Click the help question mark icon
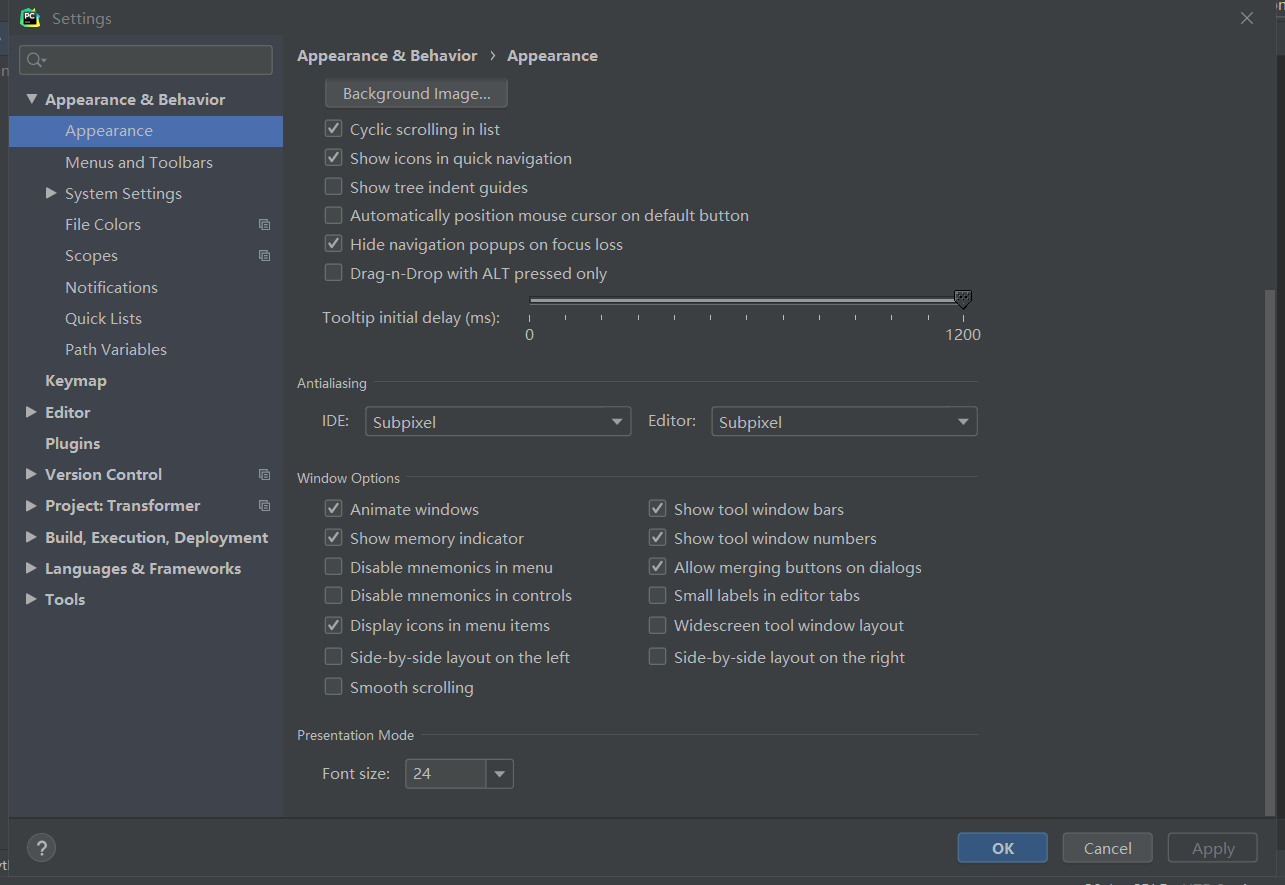 point(41,848)
